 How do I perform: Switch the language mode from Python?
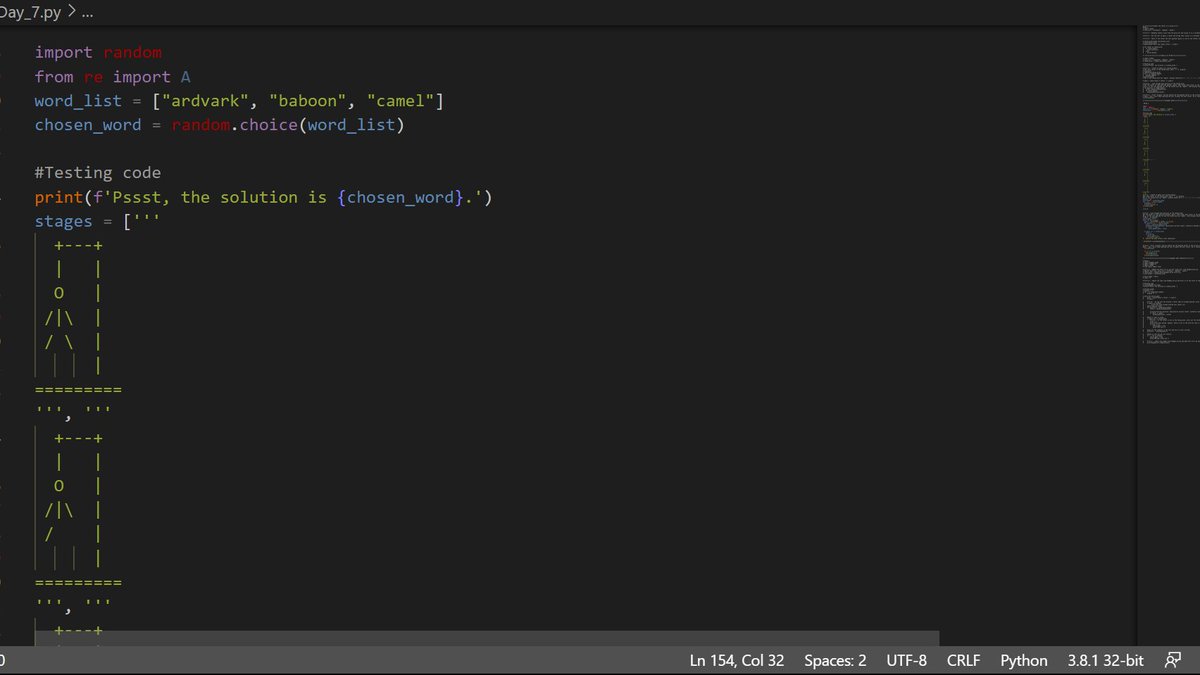click(1024, 660)
